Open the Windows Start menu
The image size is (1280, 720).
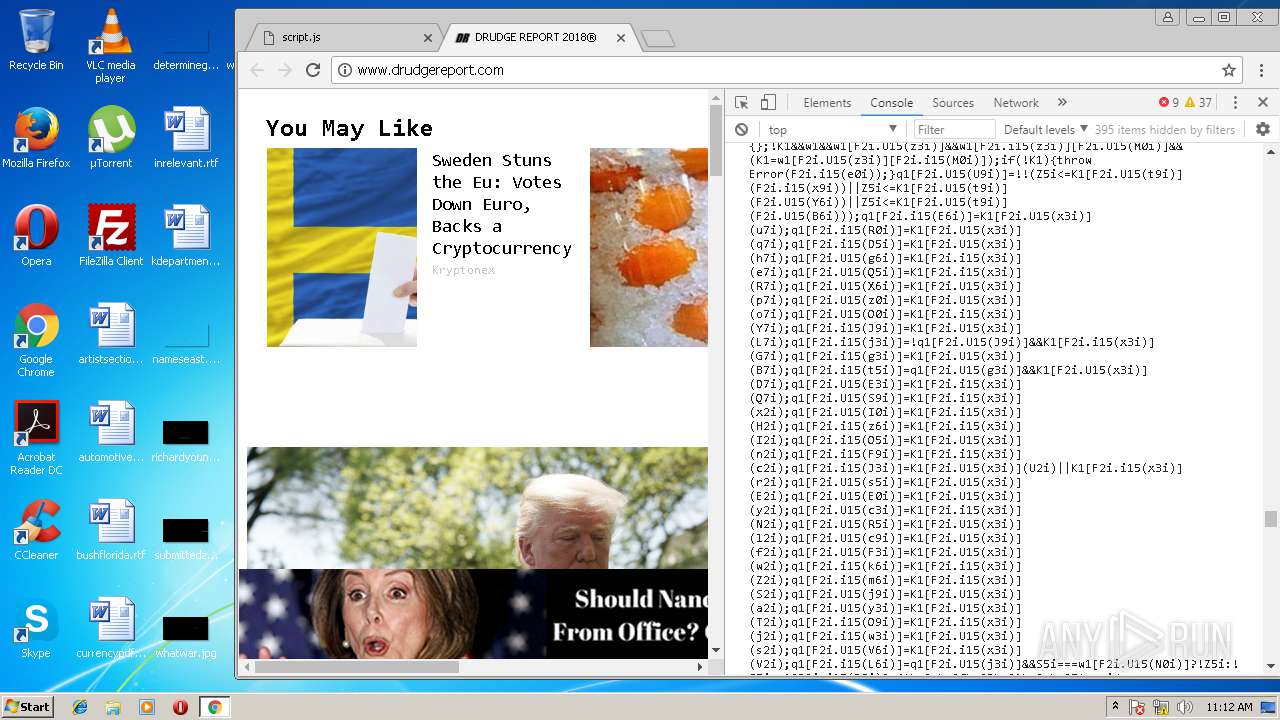coord(28,706)
